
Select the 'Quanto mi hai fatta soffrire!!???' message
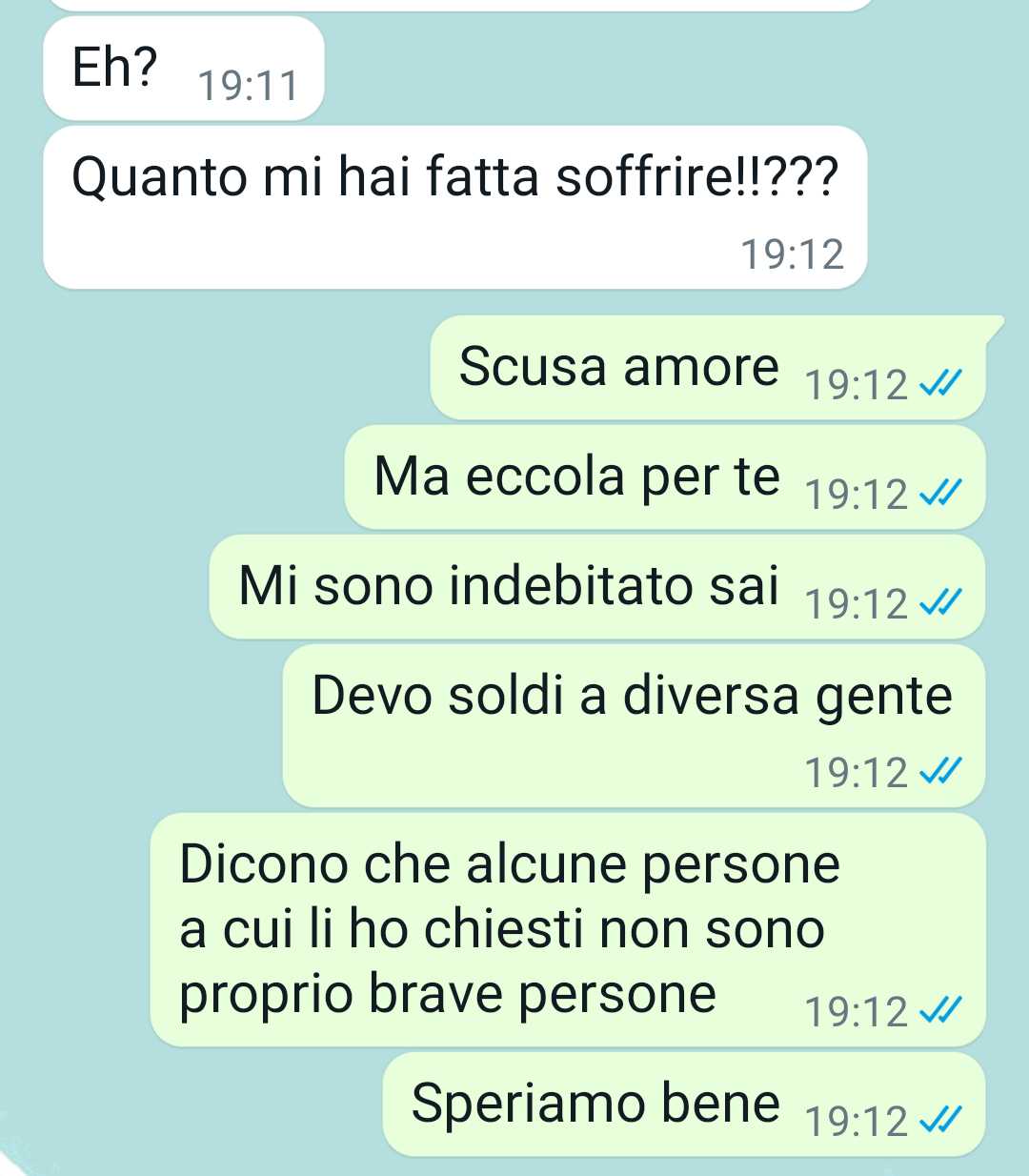(x=455, y=207)
